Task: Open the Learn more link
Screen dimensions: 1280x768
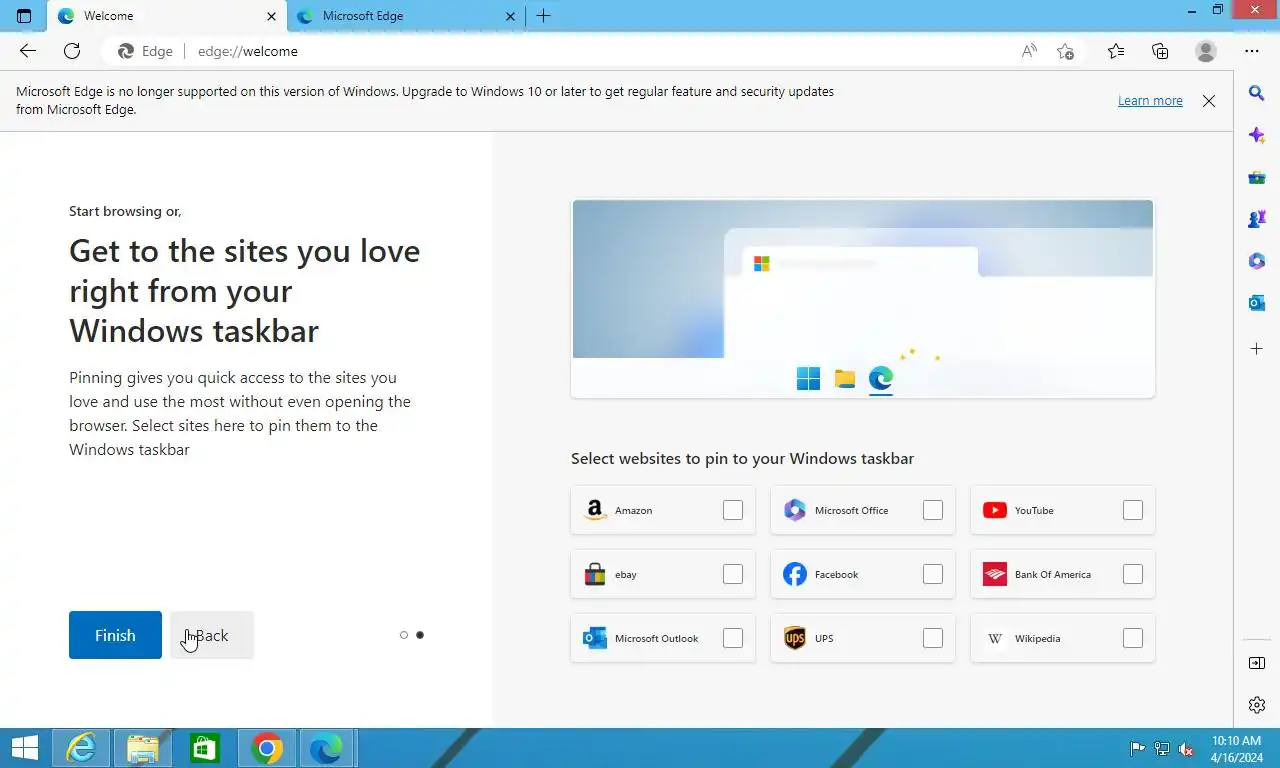Action: click(1150, 101)
